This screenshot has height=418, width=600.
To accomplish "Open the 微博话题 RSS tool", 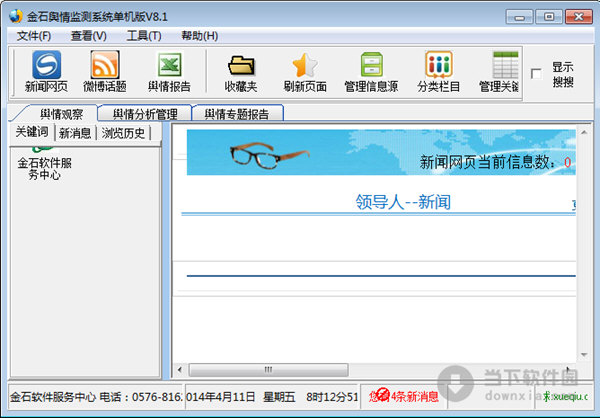I will click(104, 72).
